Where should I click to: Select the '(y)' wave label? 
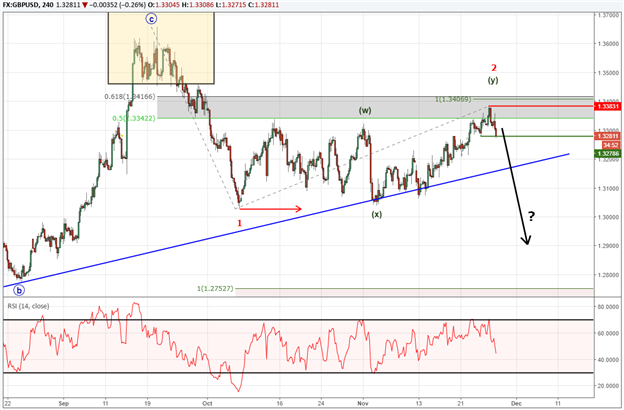(493, 80)
